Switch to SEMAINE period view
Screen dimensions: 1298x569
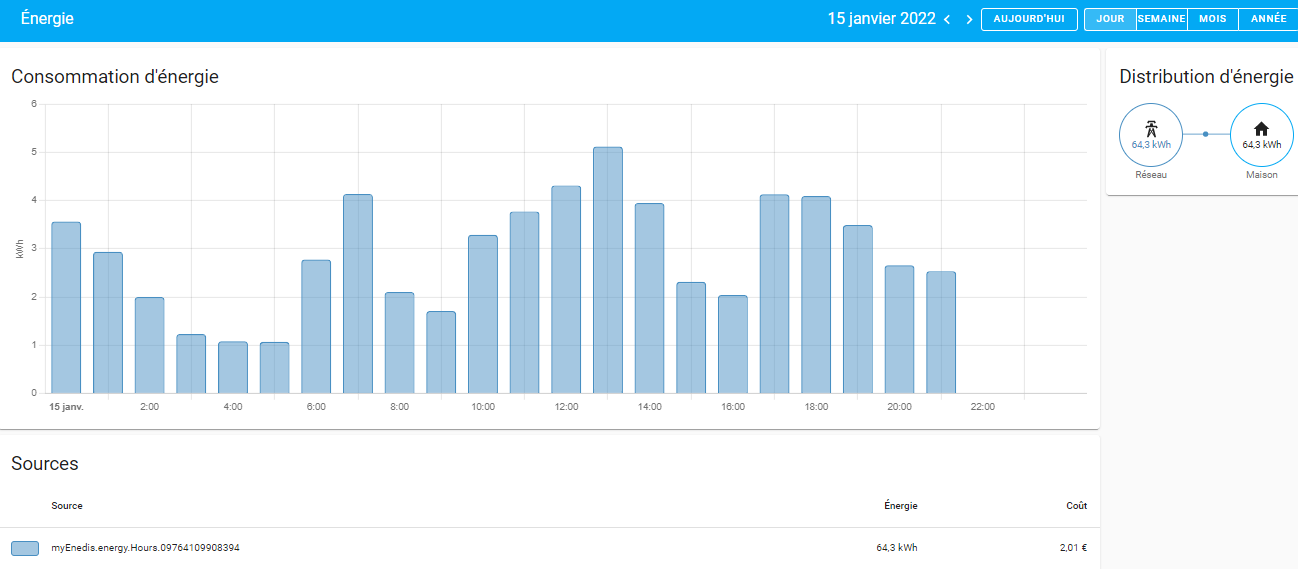click(x=1161, y=19)
